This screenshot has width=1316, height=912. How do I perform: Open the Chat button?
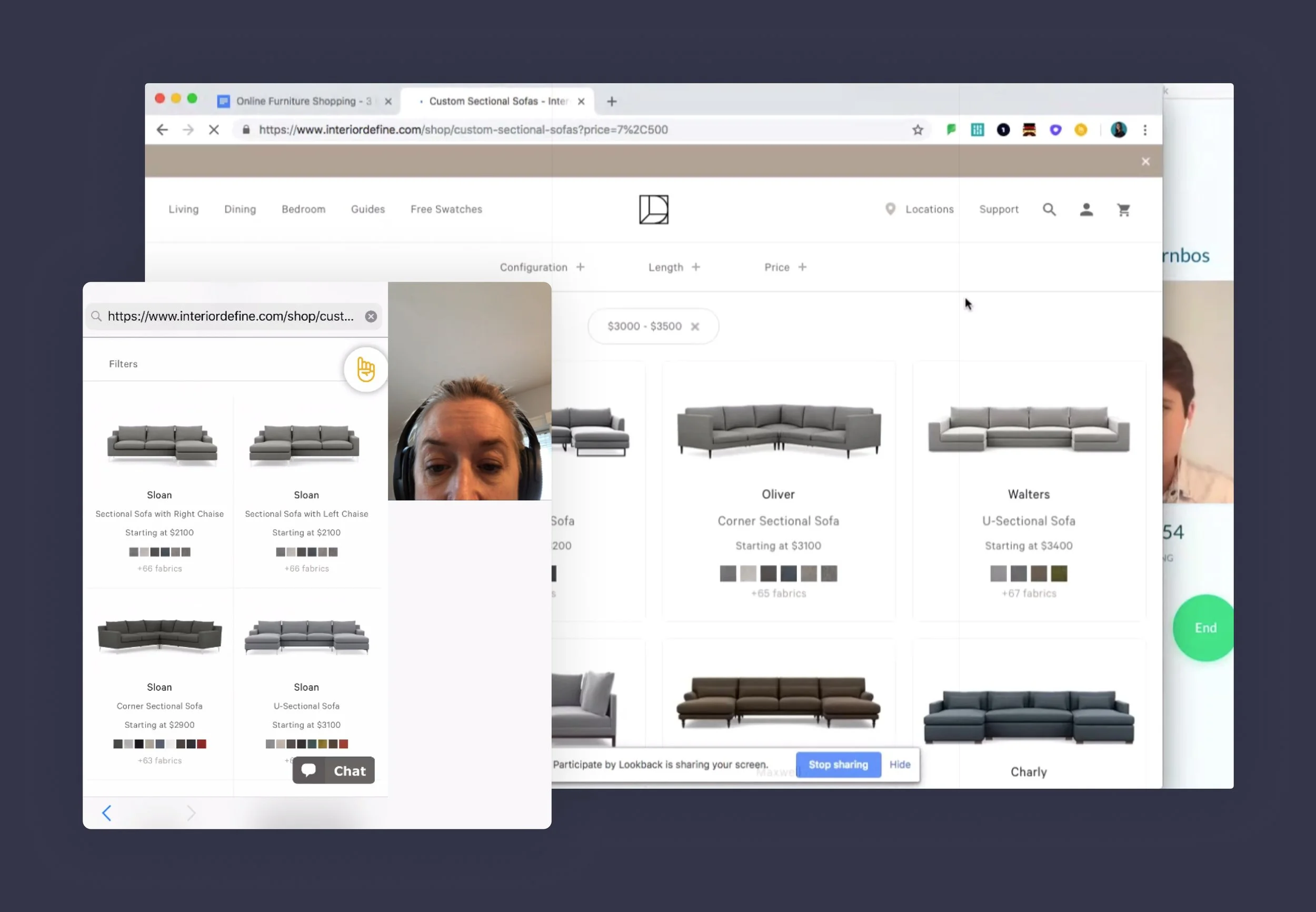[x=334, y=771]
